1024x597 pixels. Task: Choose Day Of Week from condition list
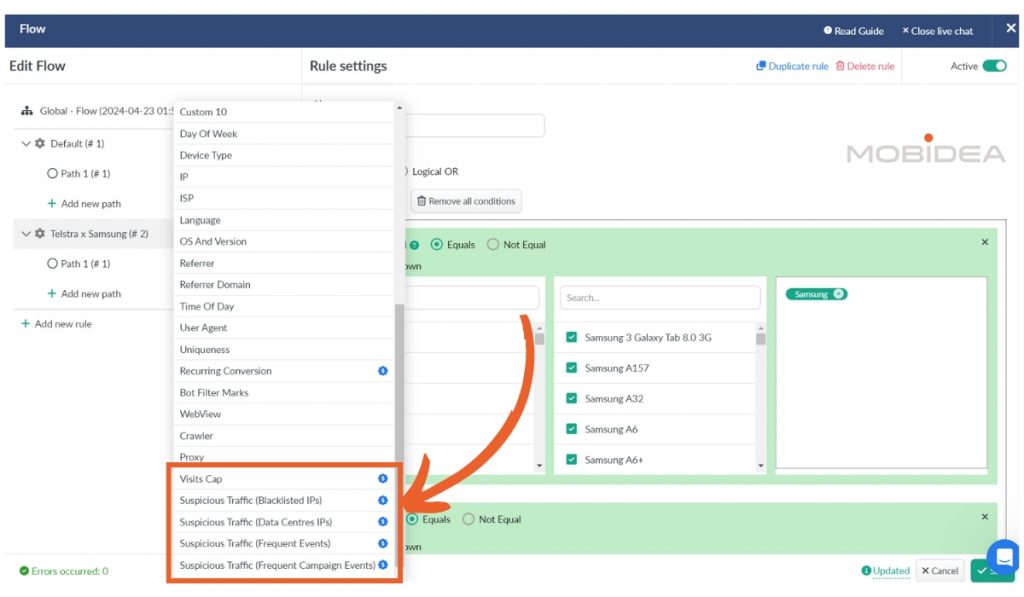pyautogui.click(x=209, y=134)
